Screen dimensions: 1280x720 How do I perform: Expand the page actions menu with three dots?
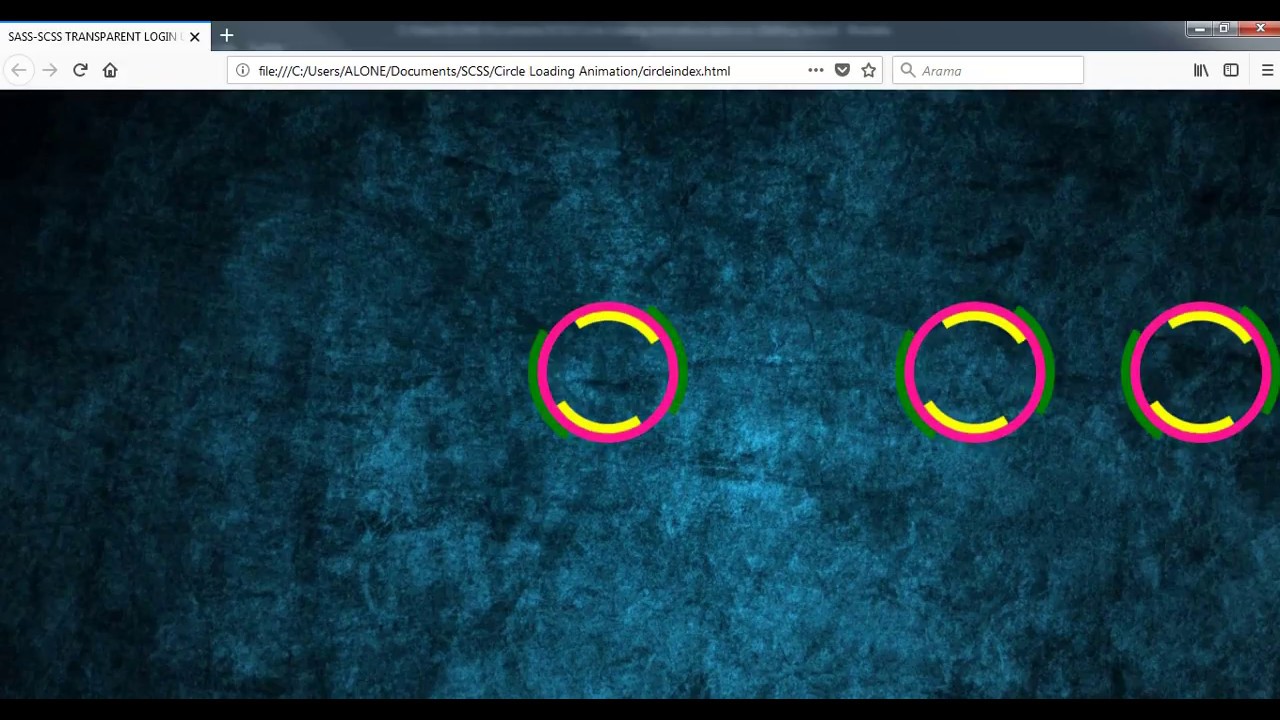[815, 70]
